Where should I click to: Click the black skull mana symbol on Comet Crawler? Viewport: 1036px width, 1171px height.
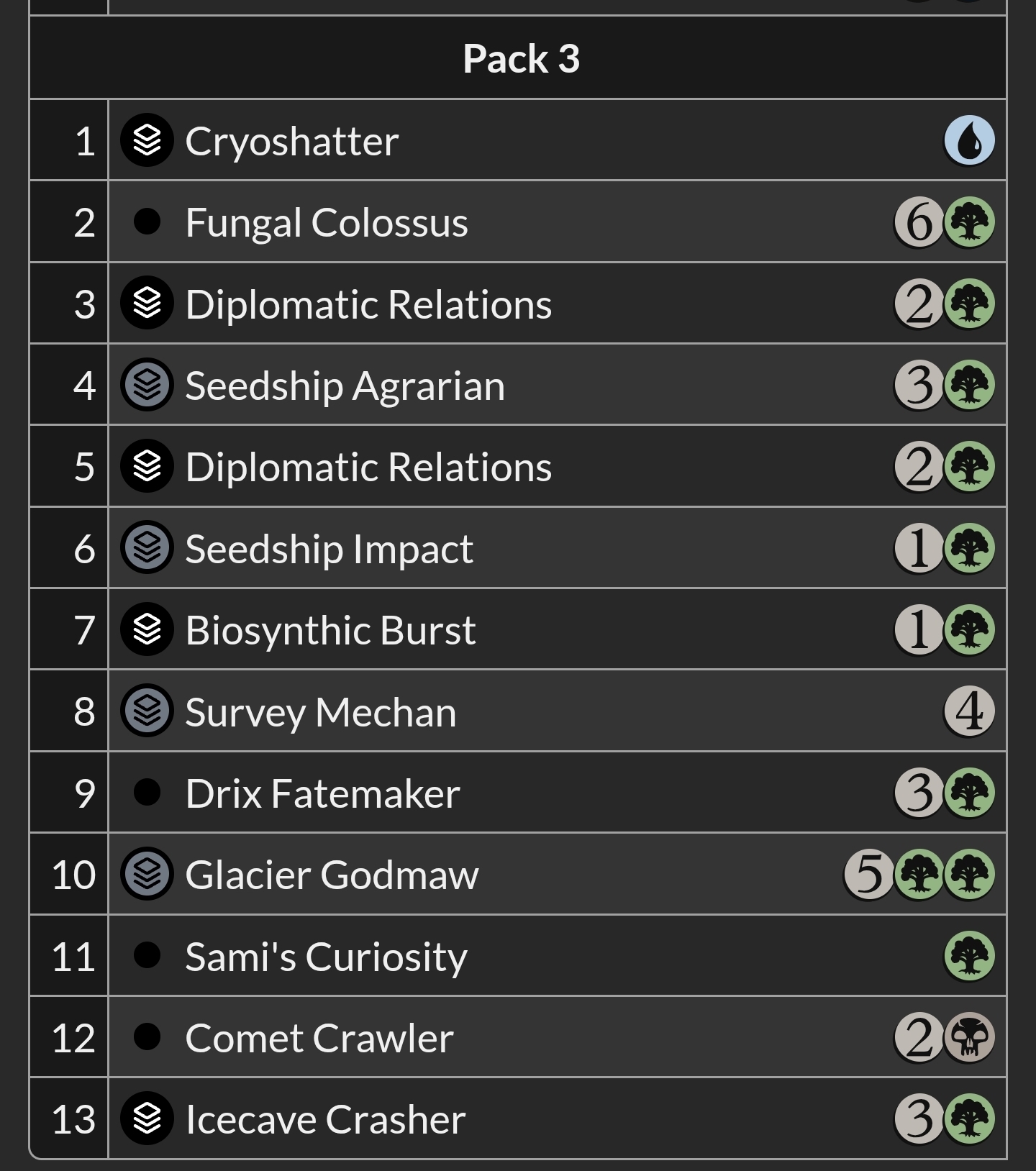pos(969,1037)
